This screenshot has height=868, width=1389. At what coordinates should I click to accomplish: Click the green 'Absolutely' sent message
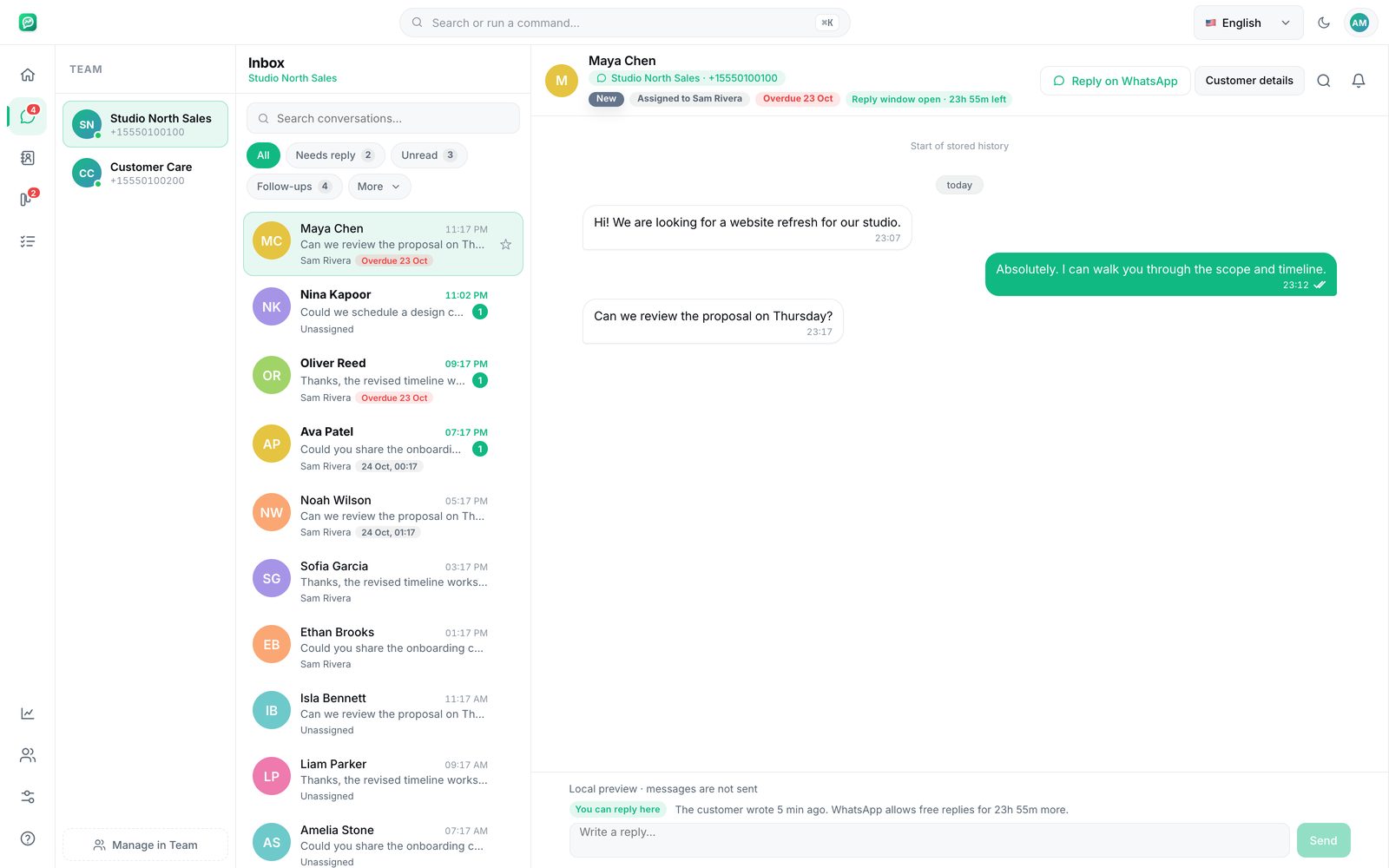click(x=1161, y=274)
